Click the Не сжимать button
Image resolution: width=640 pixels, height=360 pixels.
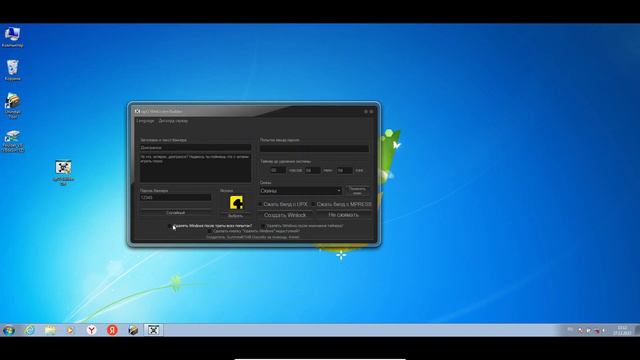click(344, 215)
